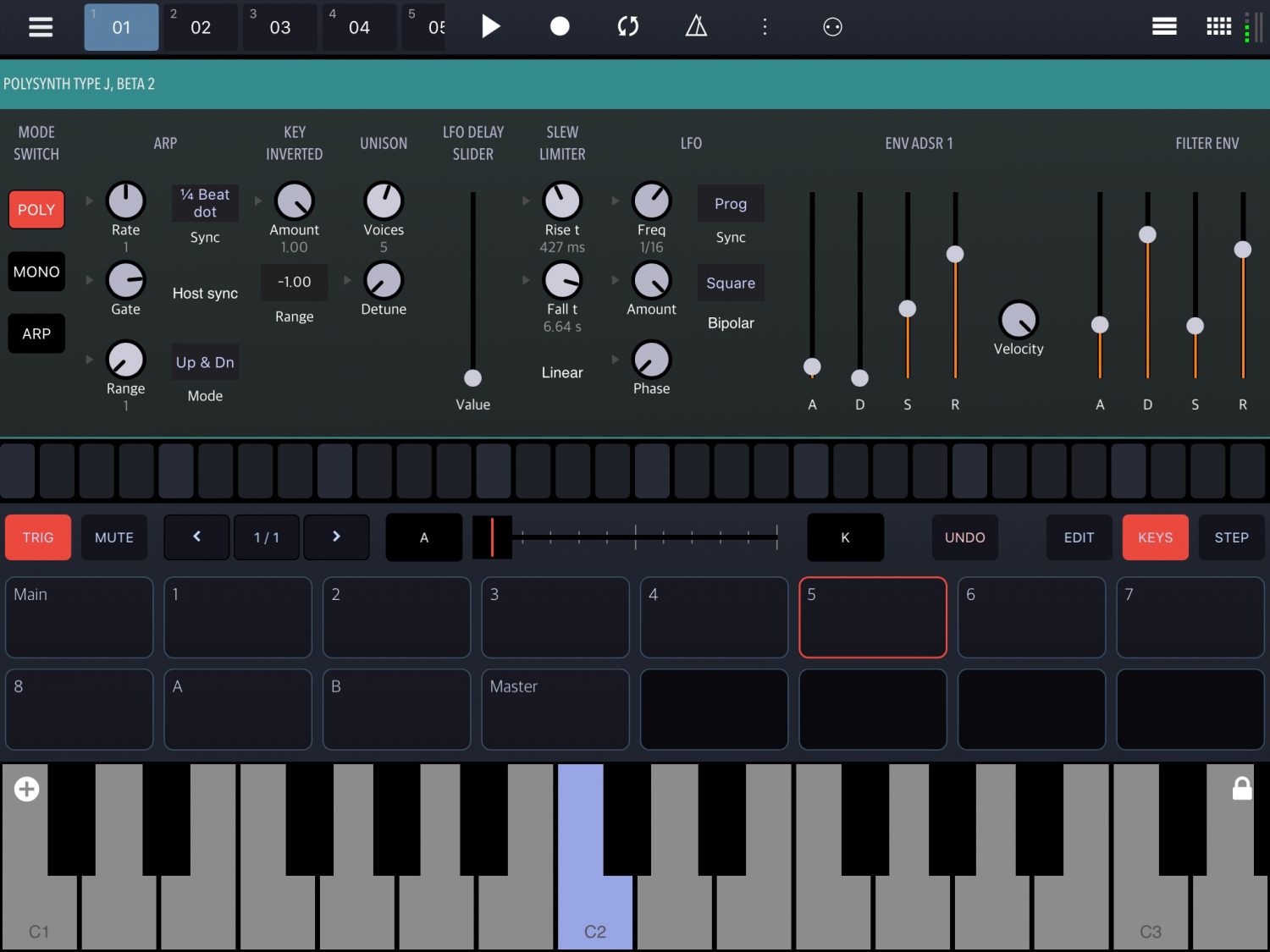This screenshot has width=1270, height=952.
Task: Open the three-dot options menu
Action: 765,26
